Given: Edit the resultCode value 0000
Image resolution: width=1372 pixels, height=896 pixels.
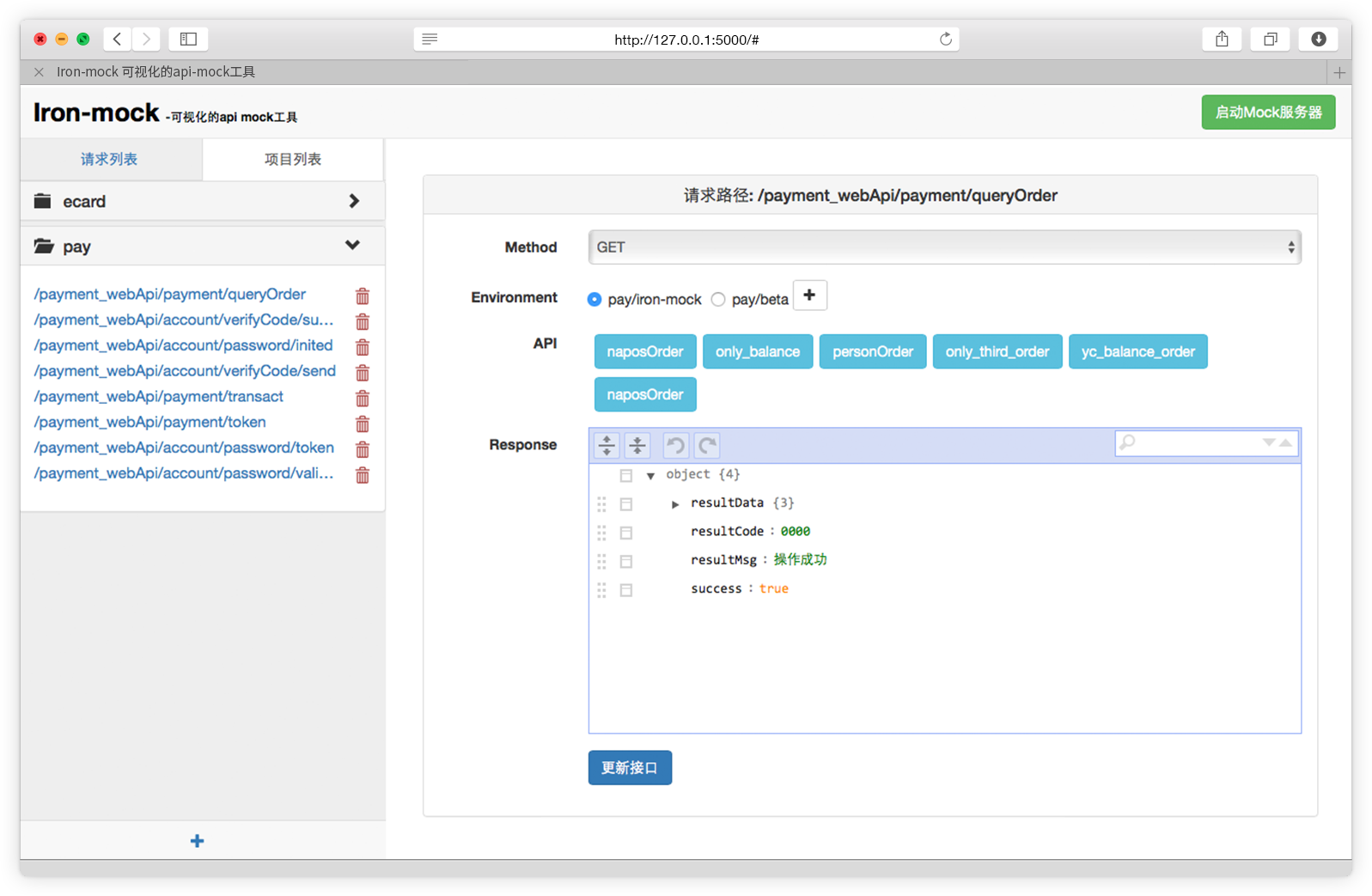Looking at the screenshot, I should click(x=796, y=532).
